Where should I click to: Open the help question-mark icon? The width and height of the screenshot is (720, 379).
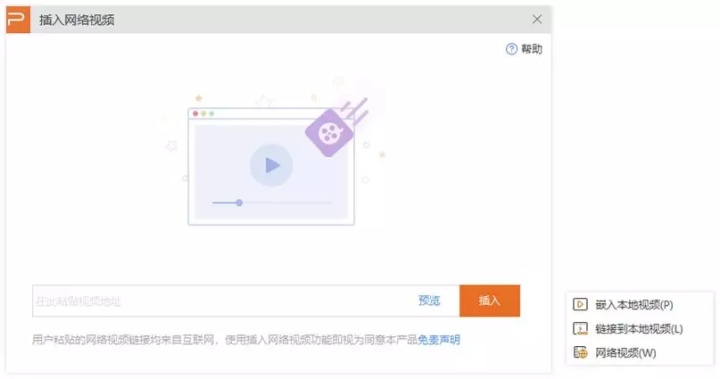coord(511,49)
